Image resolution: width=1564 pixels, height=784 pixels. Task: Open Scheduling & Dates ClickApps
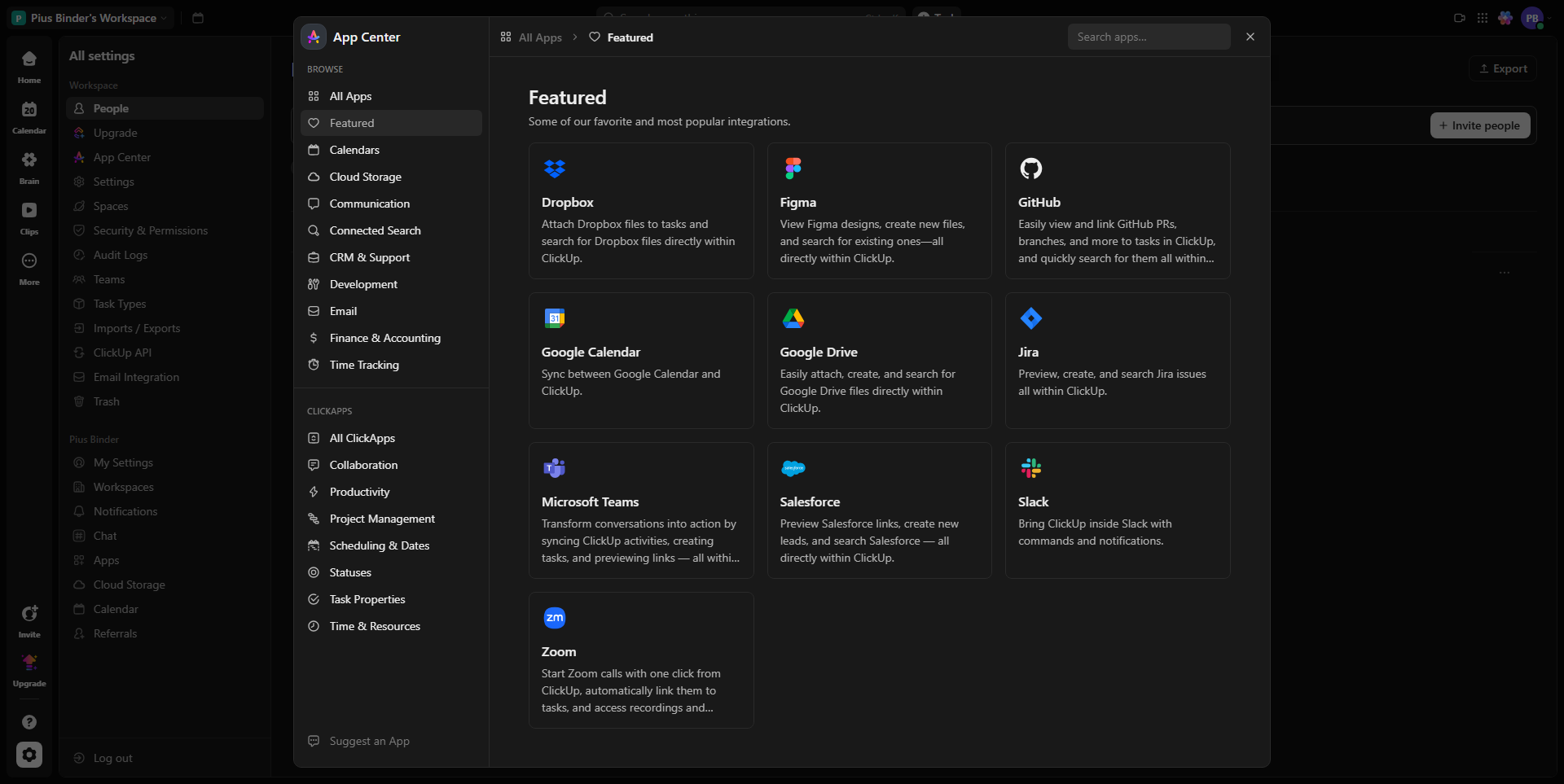[x=391, y=545]
